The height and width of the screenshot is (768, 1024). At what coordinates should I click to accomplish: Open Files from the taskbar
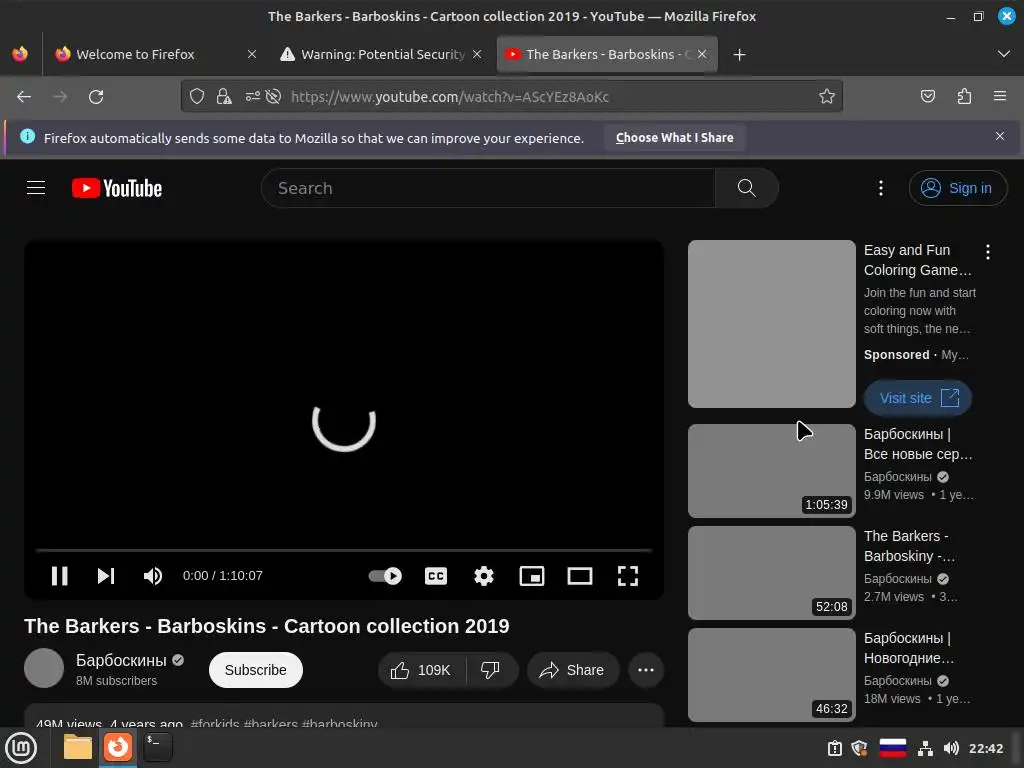click(x=78, y=748)
